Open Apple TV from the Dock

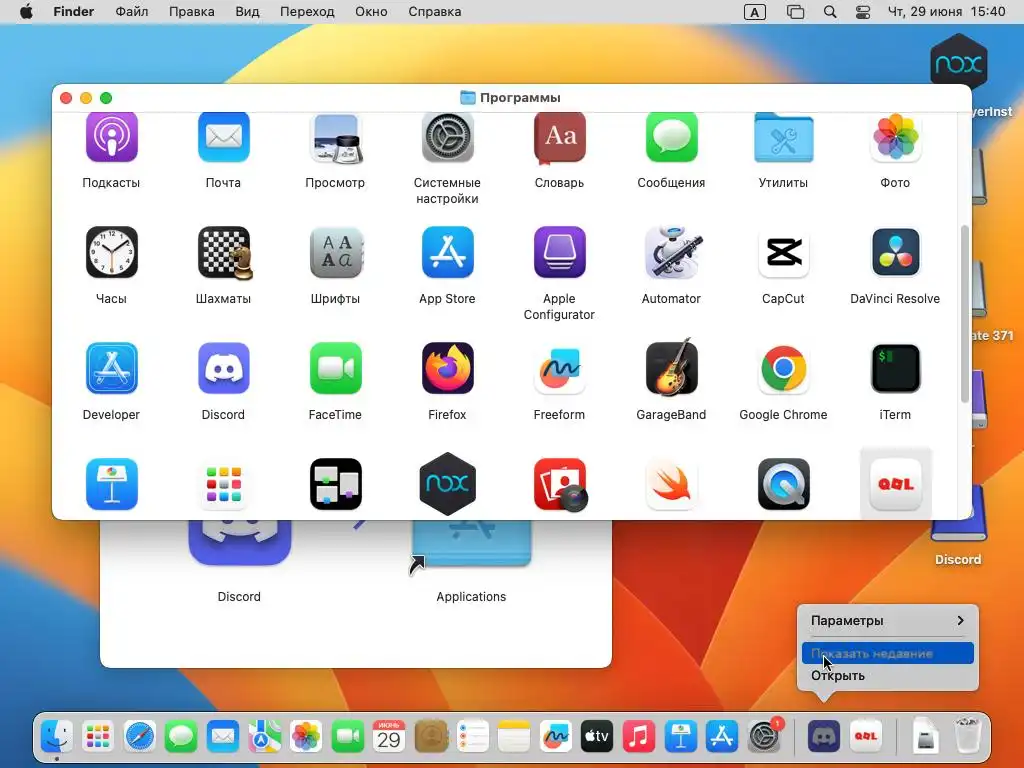[x=597, y=737]
